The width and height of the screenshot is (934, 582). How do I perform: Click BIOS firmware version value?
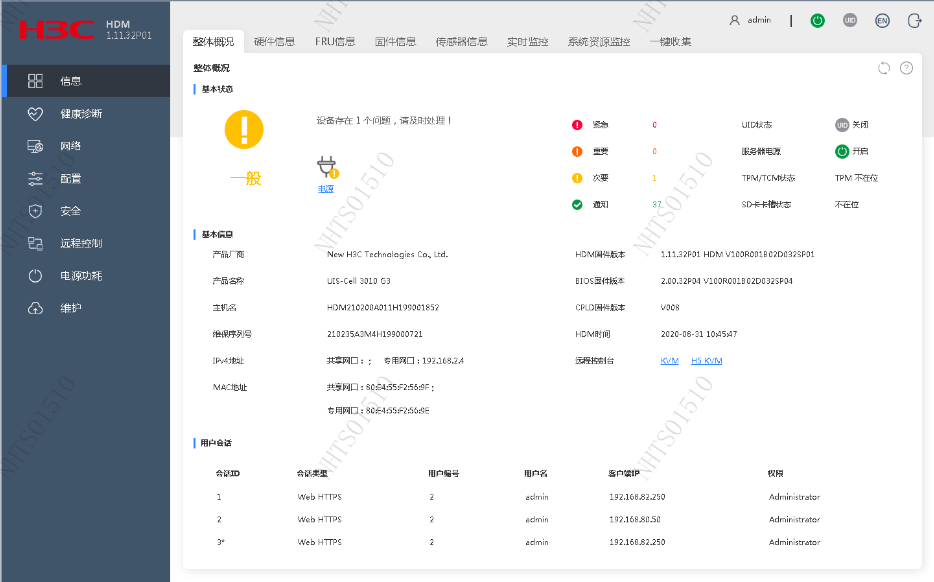727,281
